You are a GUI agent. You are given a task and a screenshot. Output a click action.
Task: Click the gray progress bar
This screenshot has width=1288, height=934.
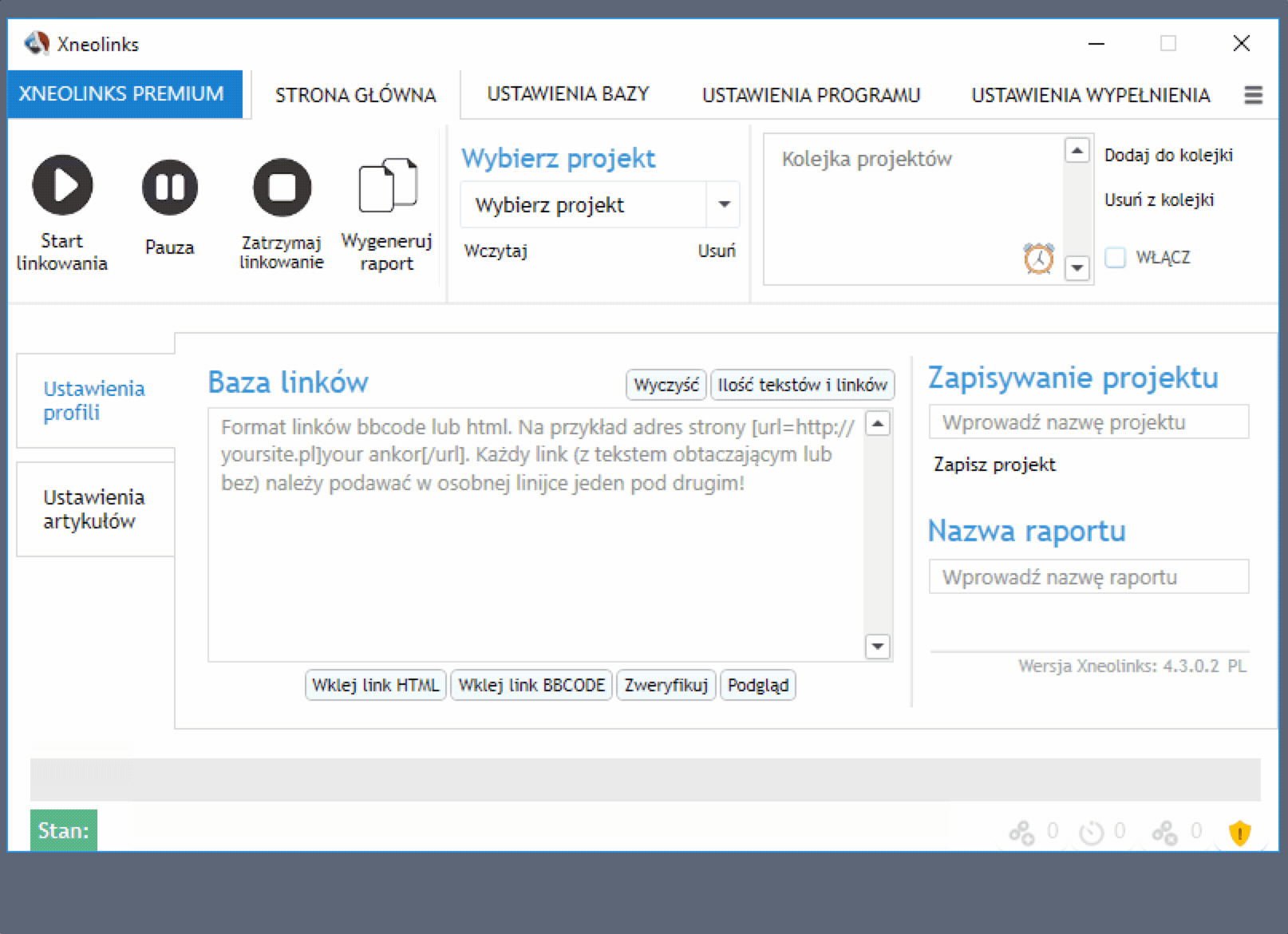point(645,778)
